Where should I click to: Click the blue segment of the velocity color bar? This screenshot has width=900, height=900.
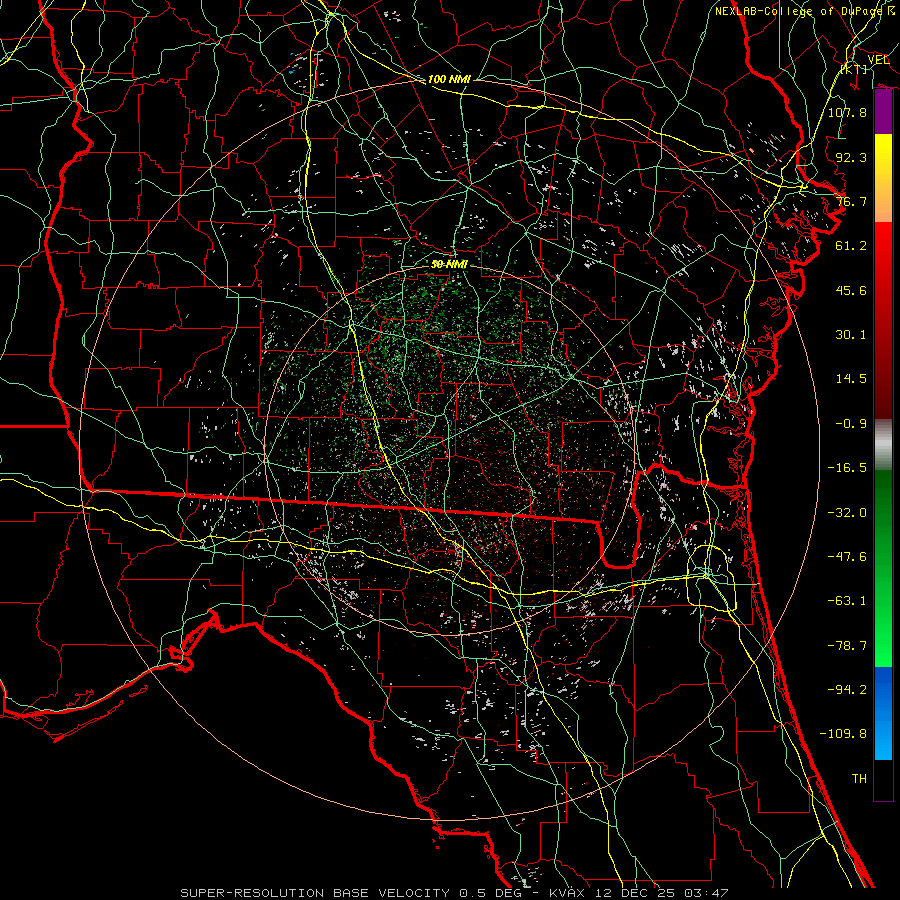(x=883, y=713)
